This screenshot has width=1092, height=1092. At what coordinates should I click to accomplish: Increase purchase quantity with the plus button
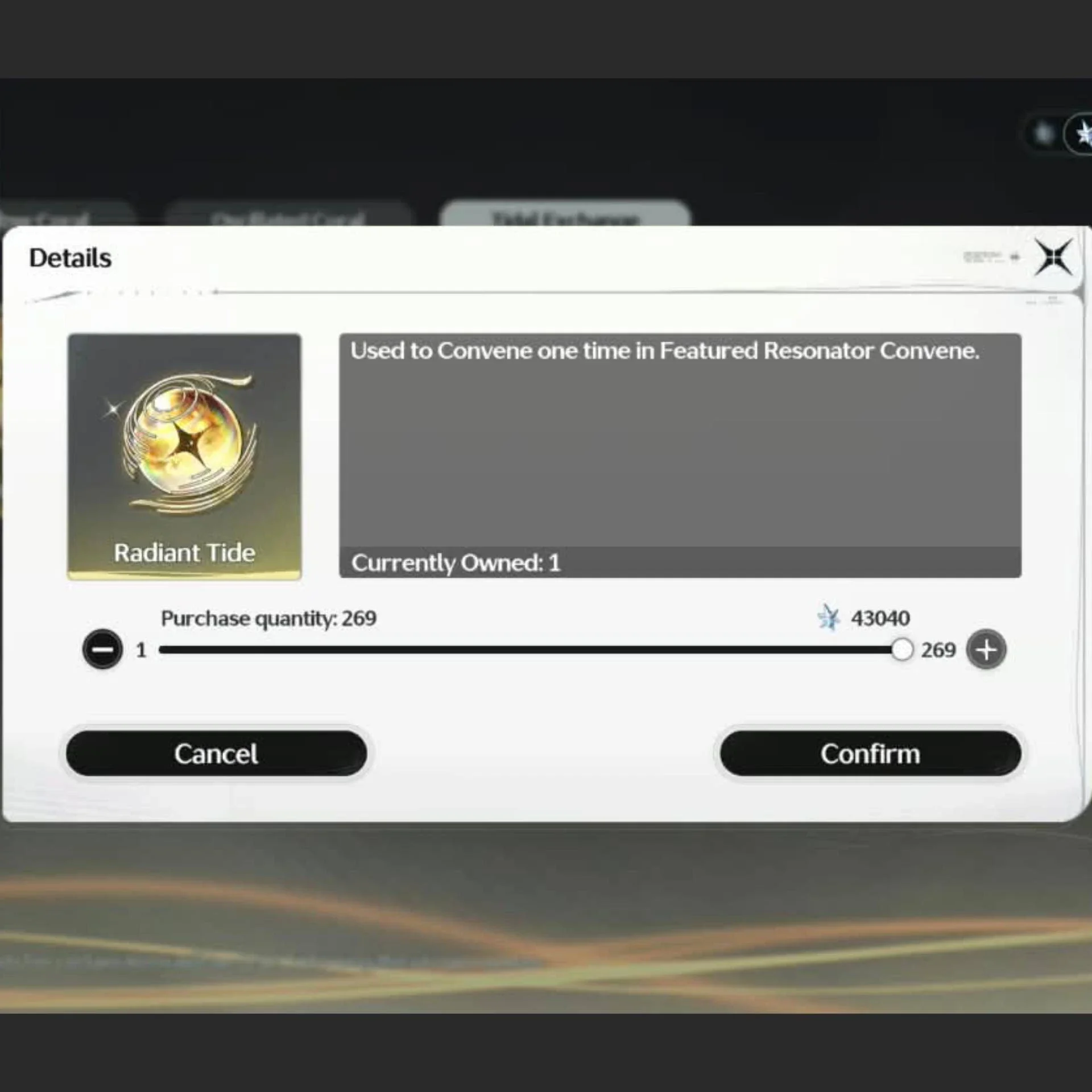click(986, 649)
